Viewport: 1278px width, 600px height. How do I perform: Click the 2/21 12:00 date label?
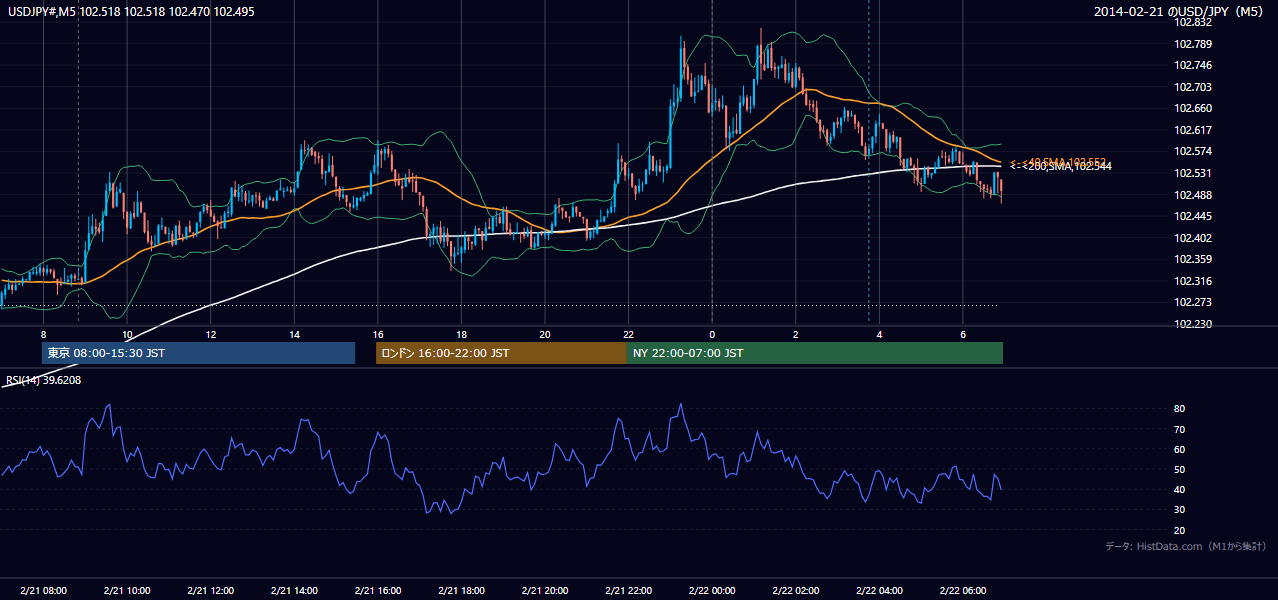click(x=210, y=591)
